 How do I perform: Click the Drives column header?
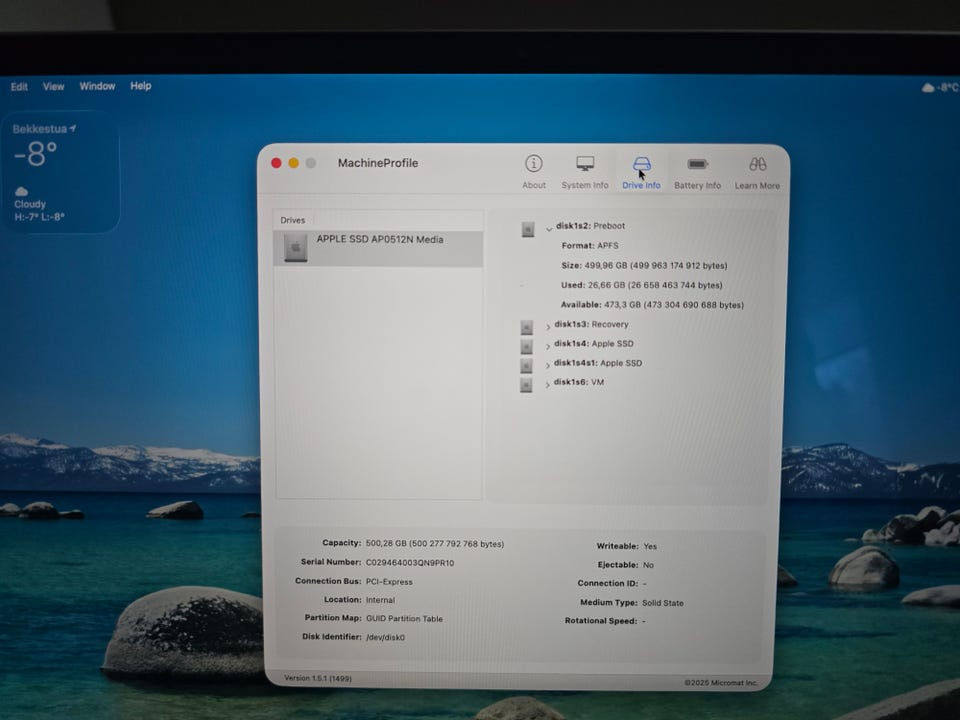tap(293, 220)
